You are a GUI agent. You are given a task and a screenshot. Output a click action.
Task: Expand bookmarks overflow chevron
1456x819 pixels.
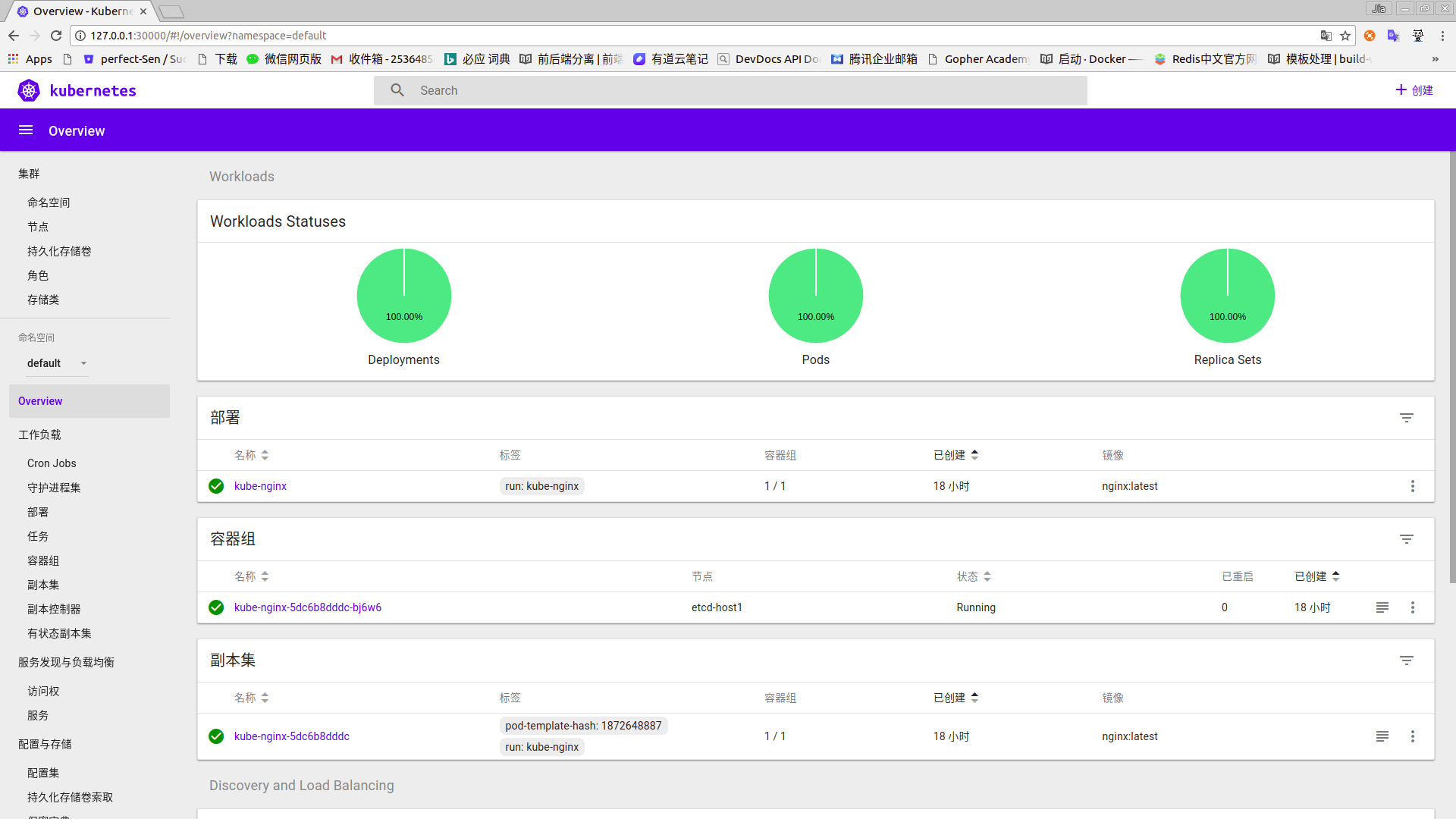[1435, 59]
